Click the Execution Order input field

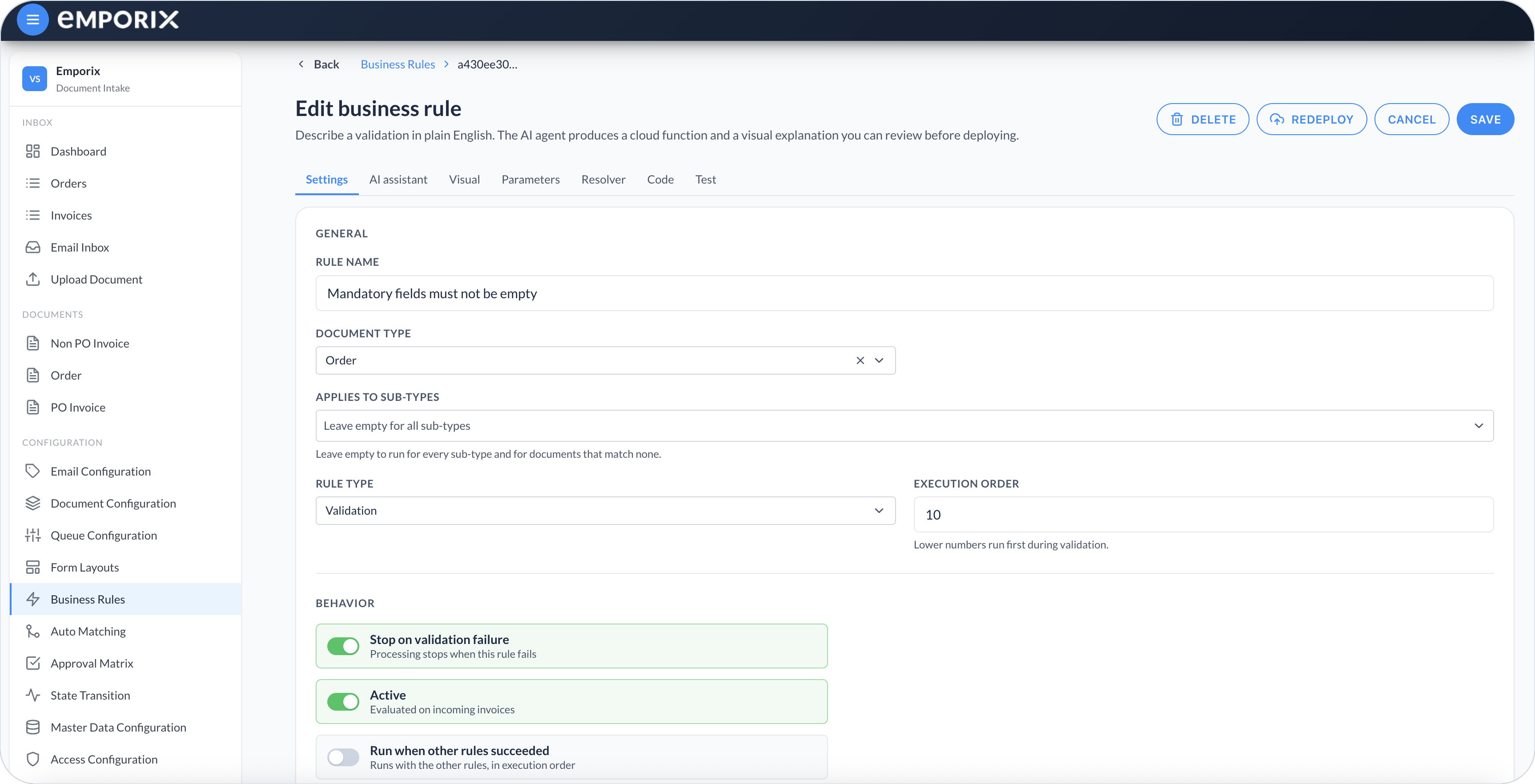point(1203,515)
